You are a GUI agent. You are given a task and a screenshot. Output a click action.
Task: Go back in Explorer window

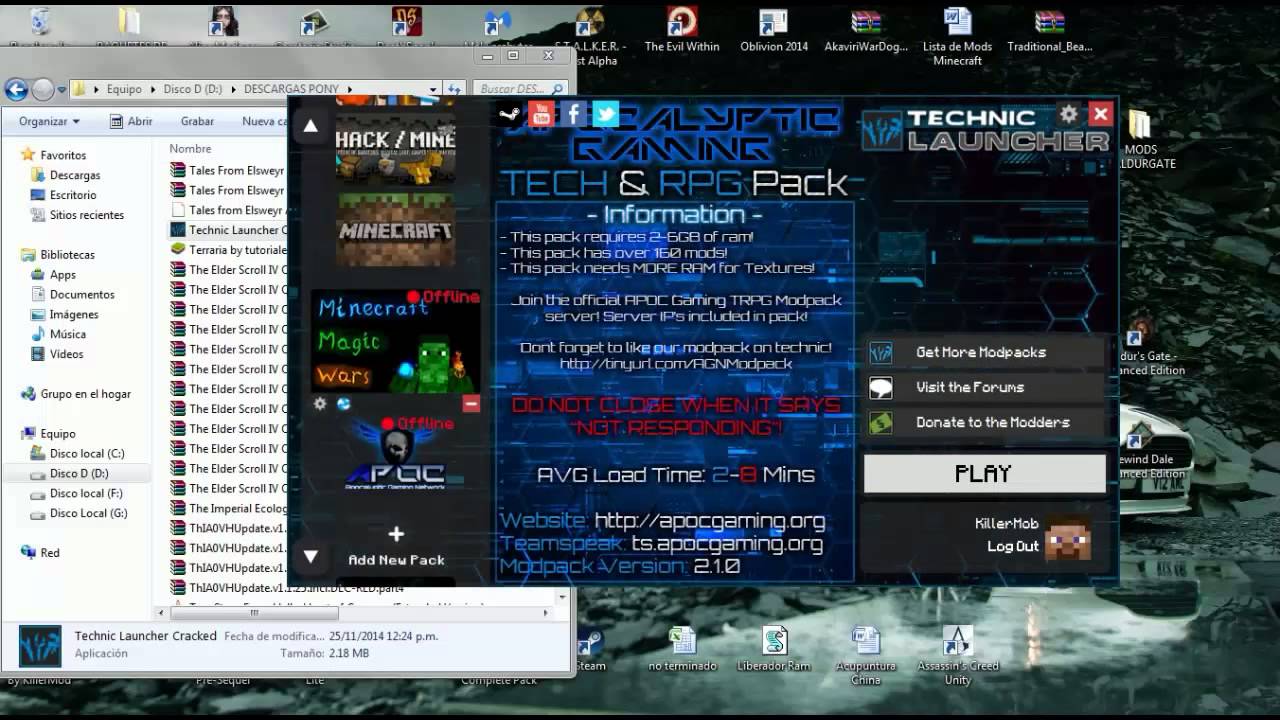pos(16,89)
